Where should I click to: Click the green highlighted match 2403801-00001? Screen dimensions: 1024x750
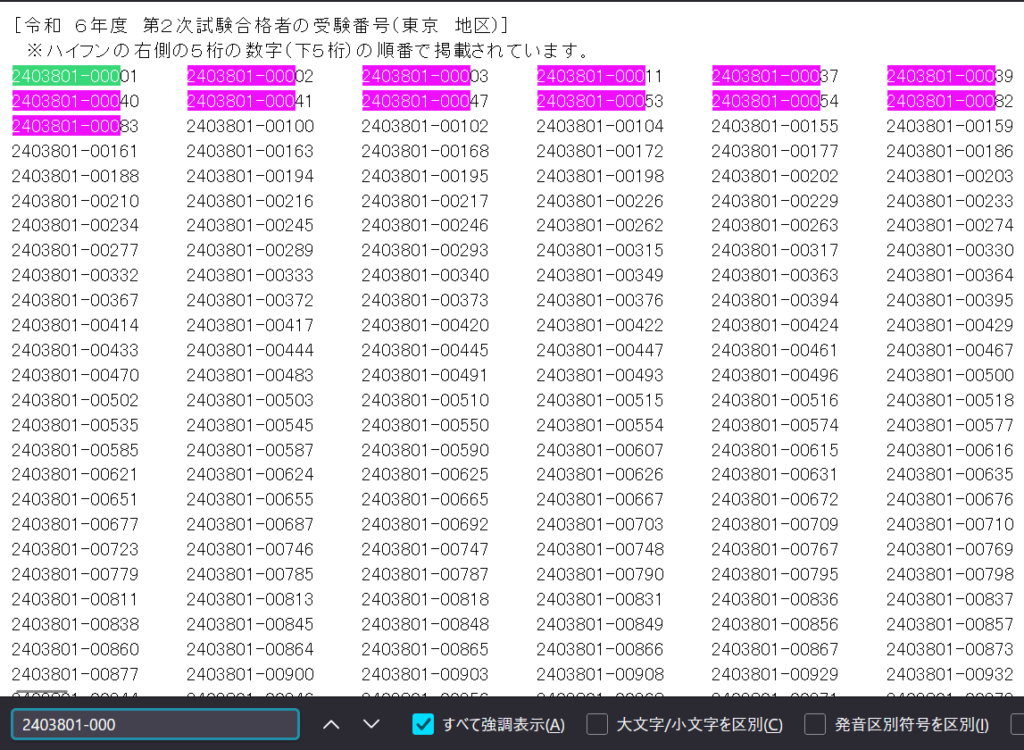[x=75, y=76]
